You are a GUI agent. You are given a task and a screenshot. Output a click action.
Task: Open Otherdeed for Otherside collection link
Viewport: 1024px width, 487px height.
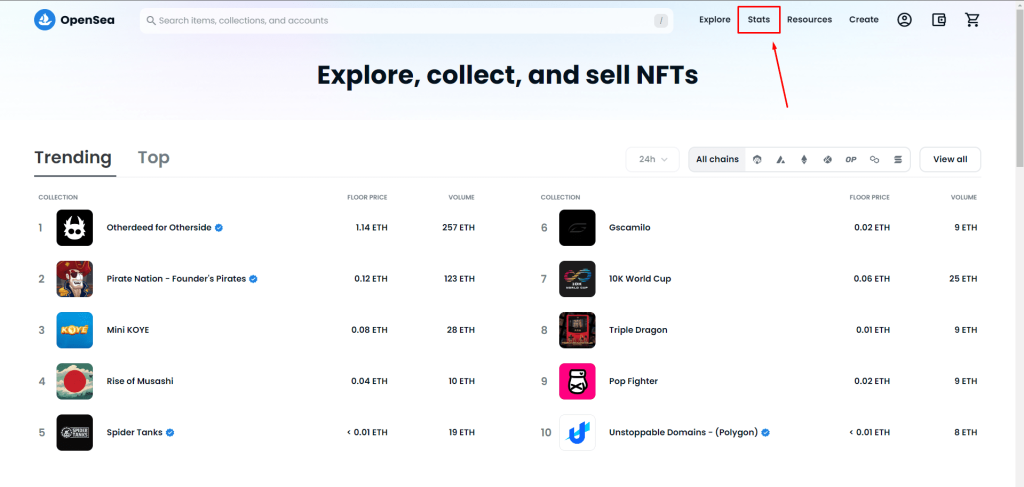(159, 227)
